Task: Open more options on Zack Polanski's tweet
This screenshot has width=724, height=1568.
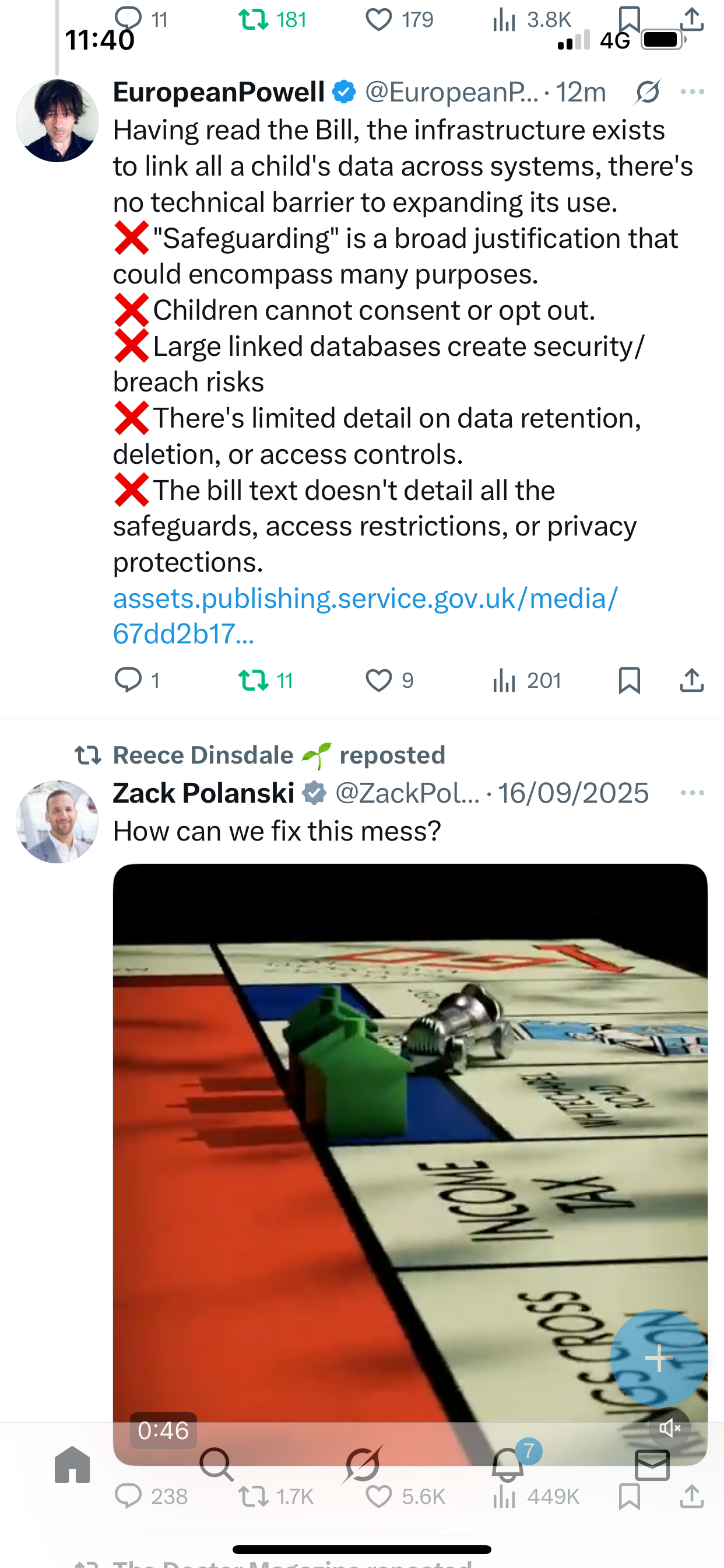Action: point(693,793)
